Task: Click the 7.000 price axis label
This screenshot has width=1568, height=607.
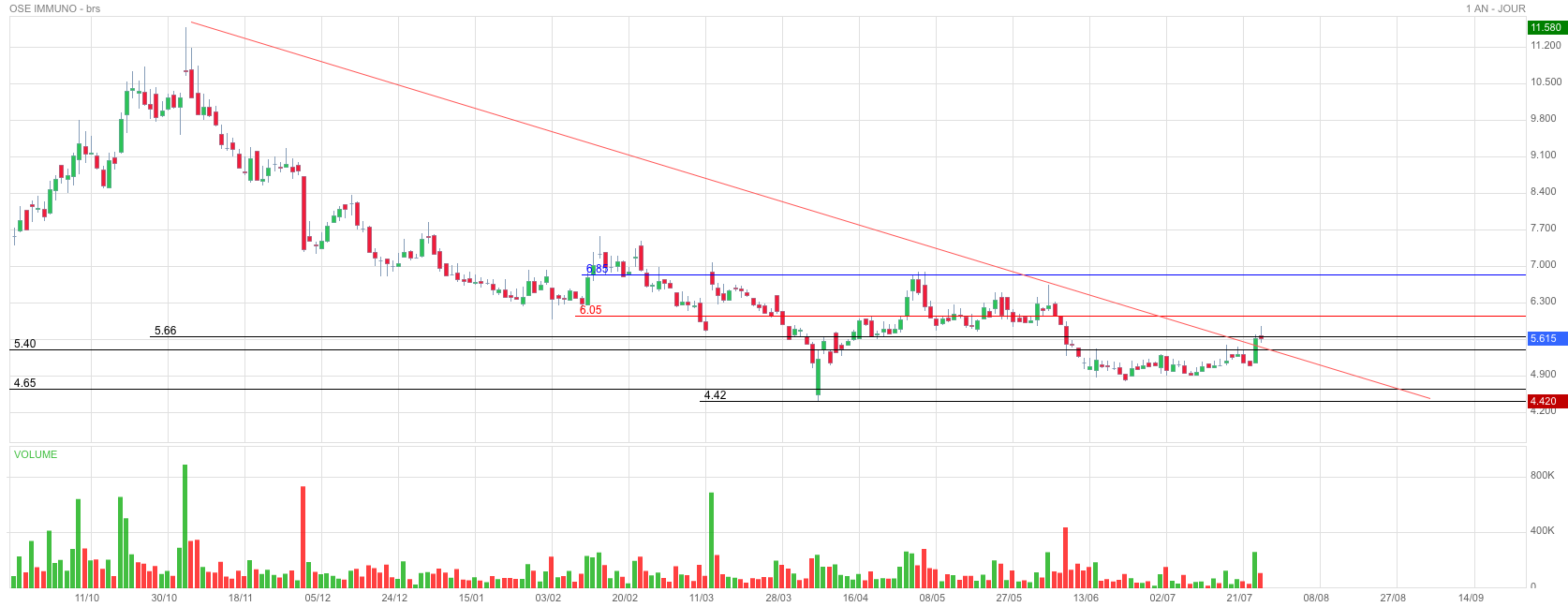Action: tap(1546, 264)
